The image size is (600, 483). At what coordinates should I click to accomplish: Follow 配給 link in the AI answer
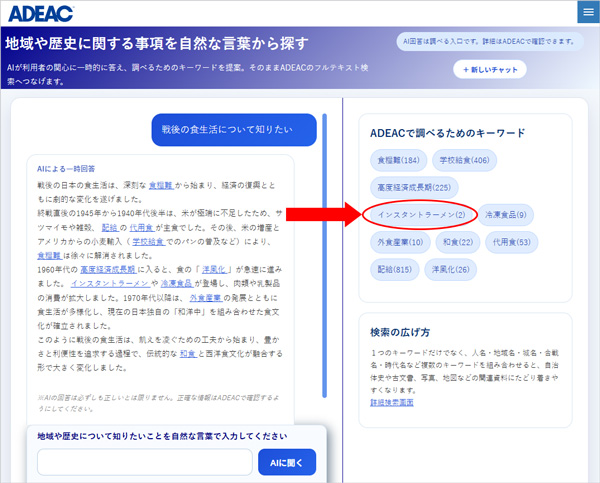coord(110,228)
